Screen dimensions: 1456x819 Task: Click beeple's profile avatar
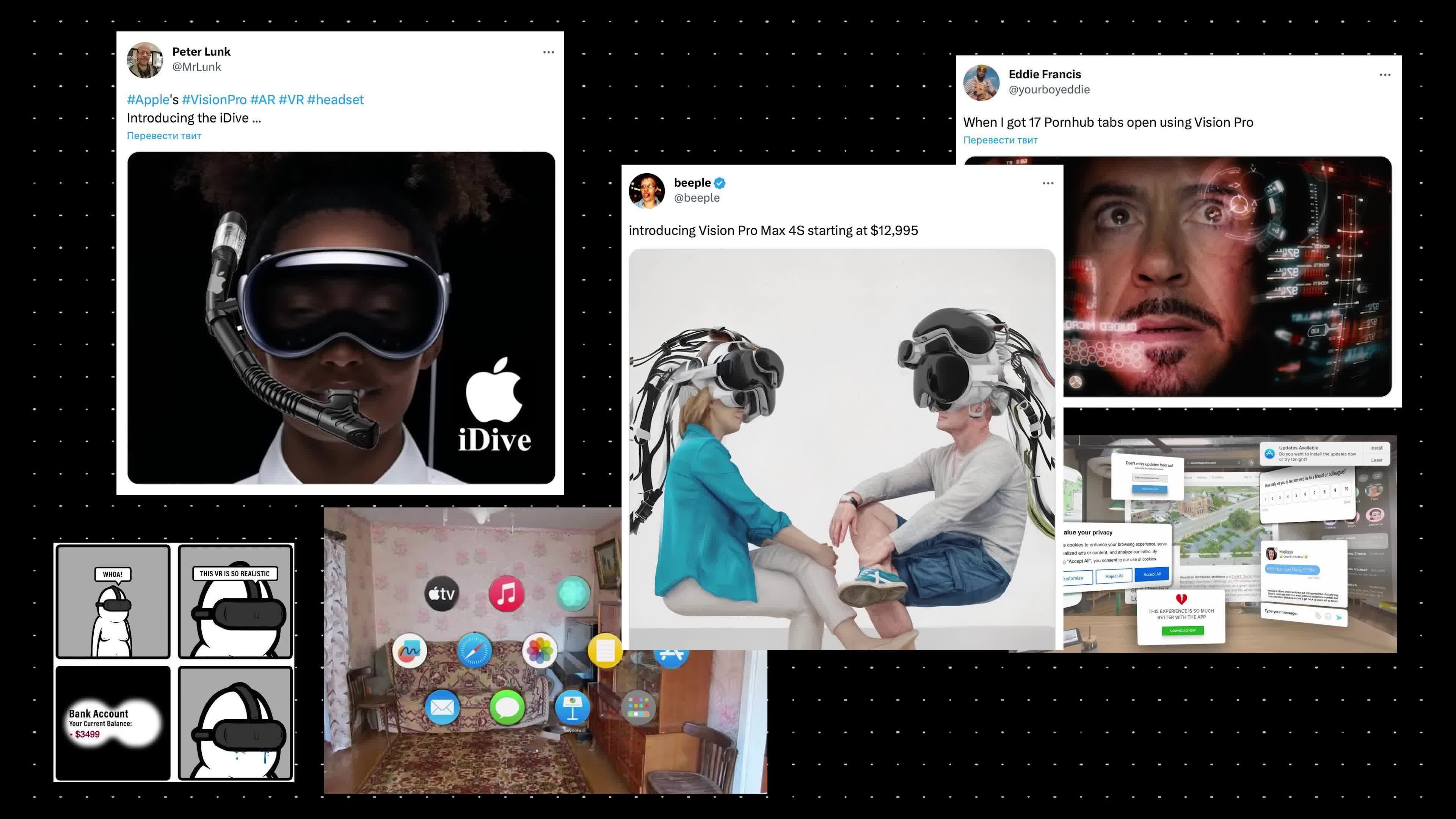646,190
